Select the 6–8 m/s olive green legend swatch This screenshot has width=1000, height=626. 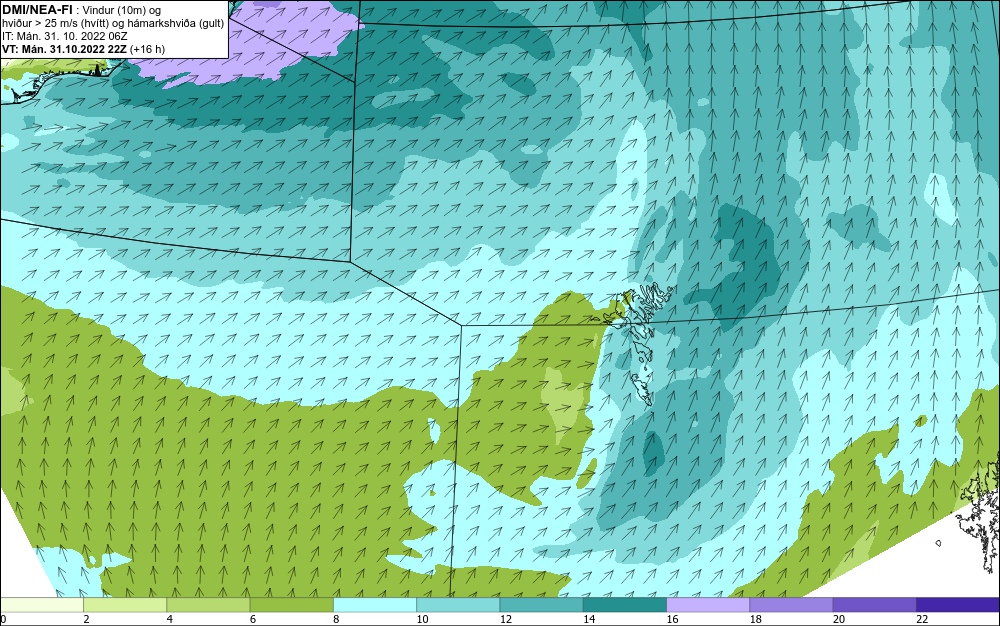point(291,605)
